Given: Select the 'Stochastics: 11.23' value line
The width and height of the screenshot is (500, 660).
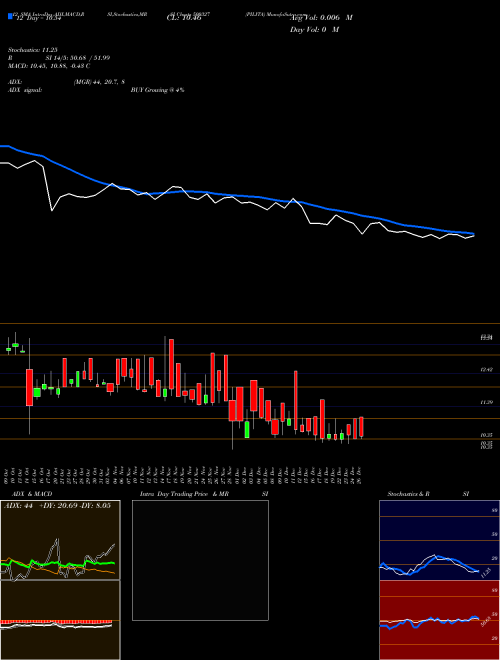Looking at the screenshot, I should pyautogui.click(x=35, y=50).
